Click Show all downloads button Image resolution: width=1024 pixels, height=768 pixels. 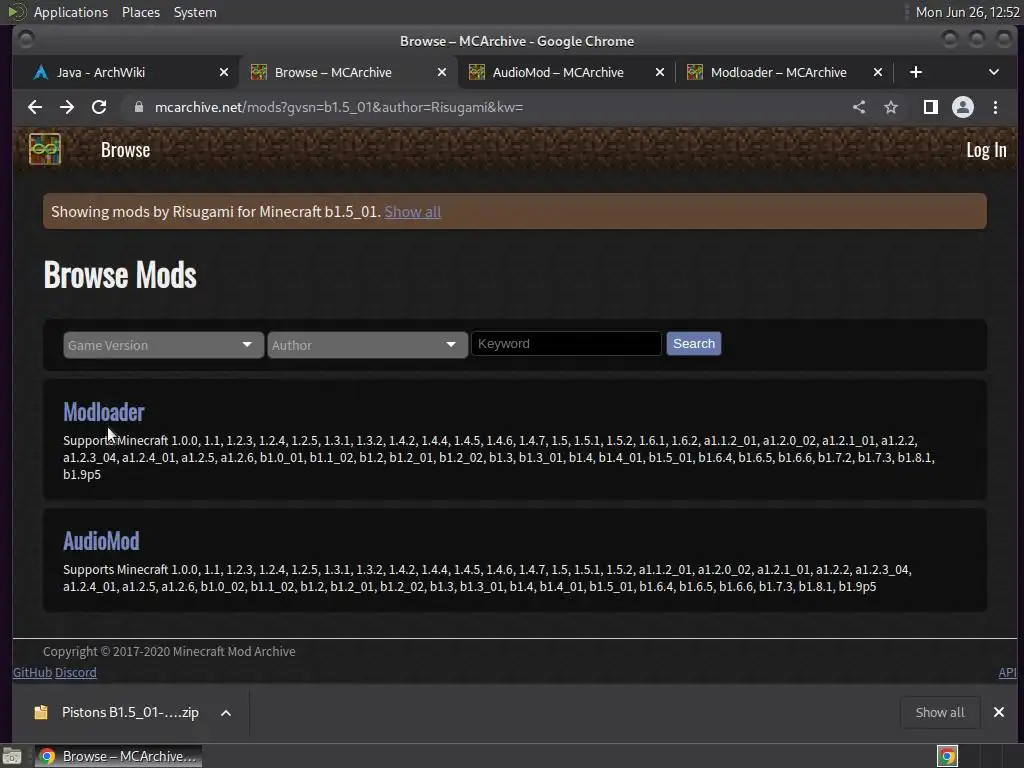click(x=940, y=712)
